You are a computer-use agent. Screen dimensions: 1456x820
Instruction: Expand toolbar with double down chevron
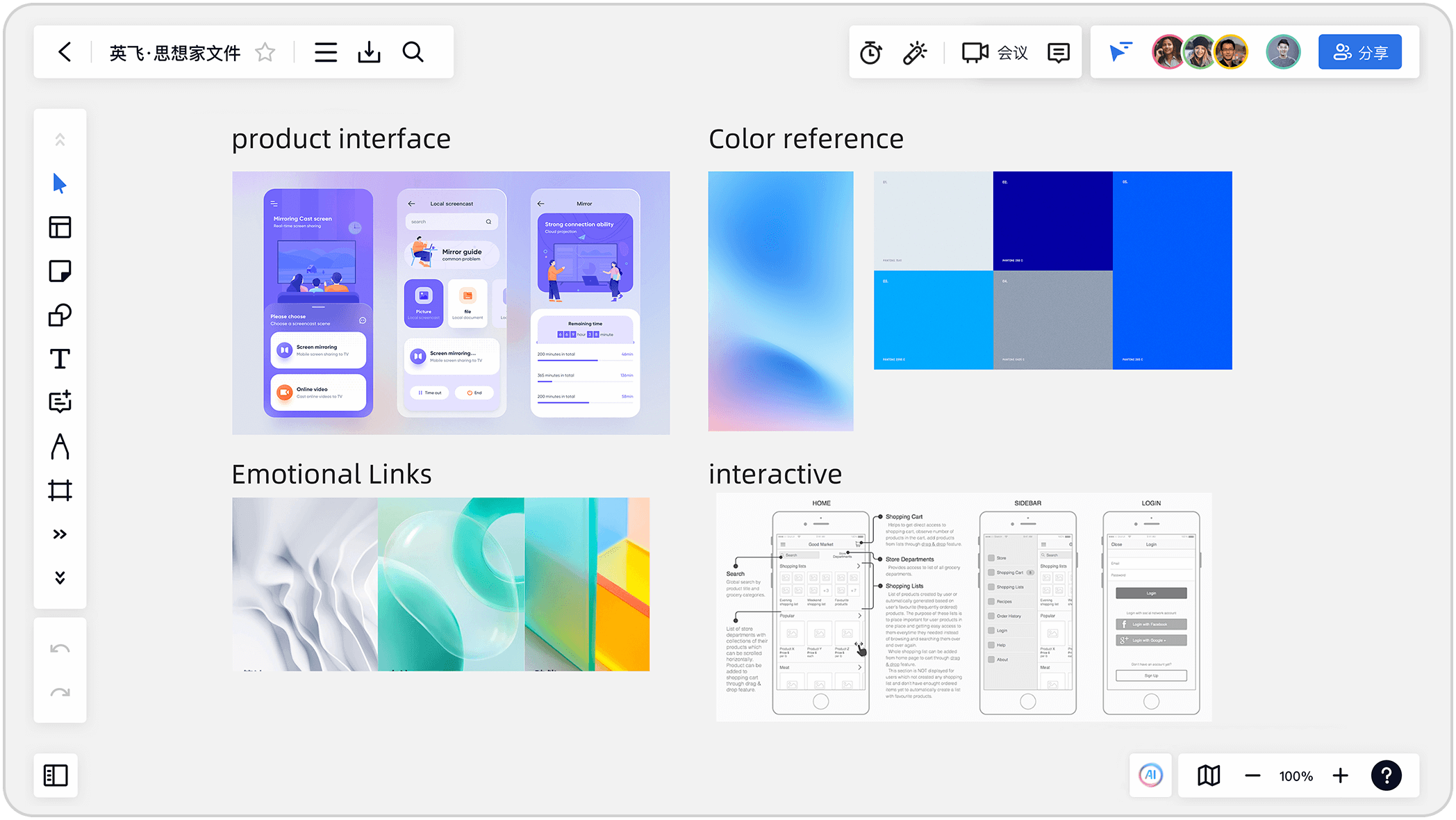coord(60,577)
